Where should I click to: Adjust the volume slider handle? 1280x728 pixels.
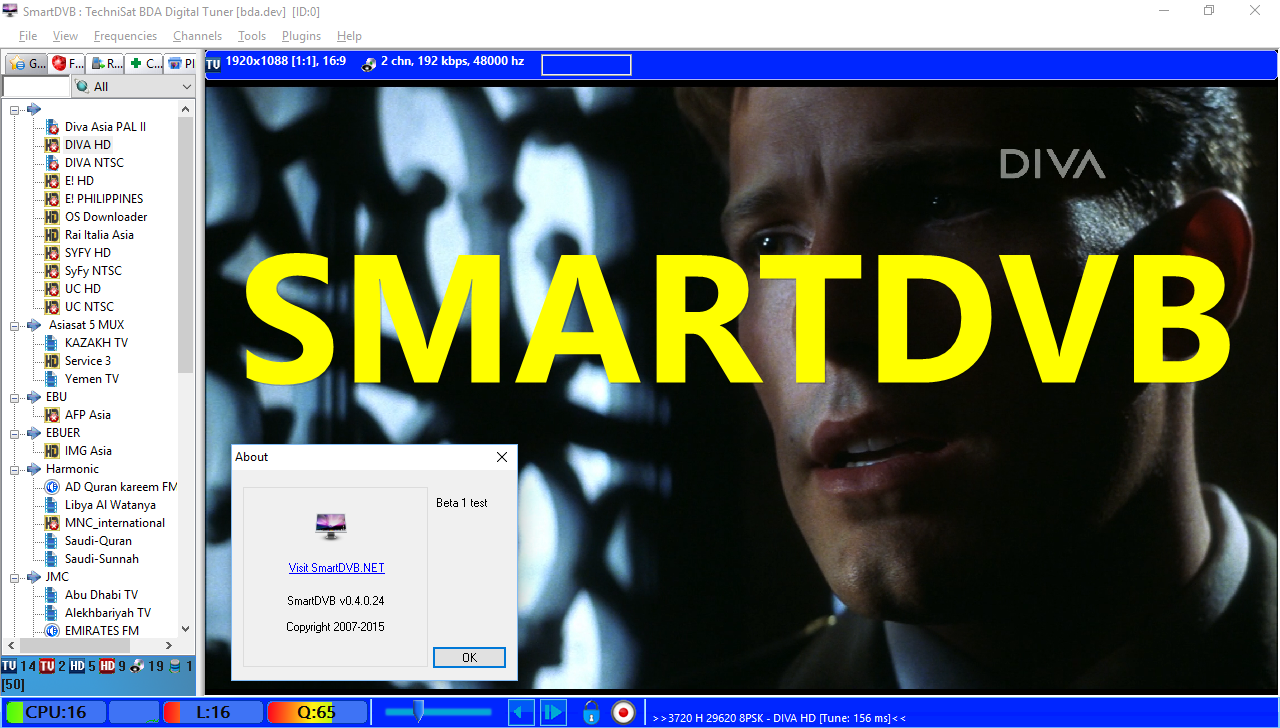(419, 712)
